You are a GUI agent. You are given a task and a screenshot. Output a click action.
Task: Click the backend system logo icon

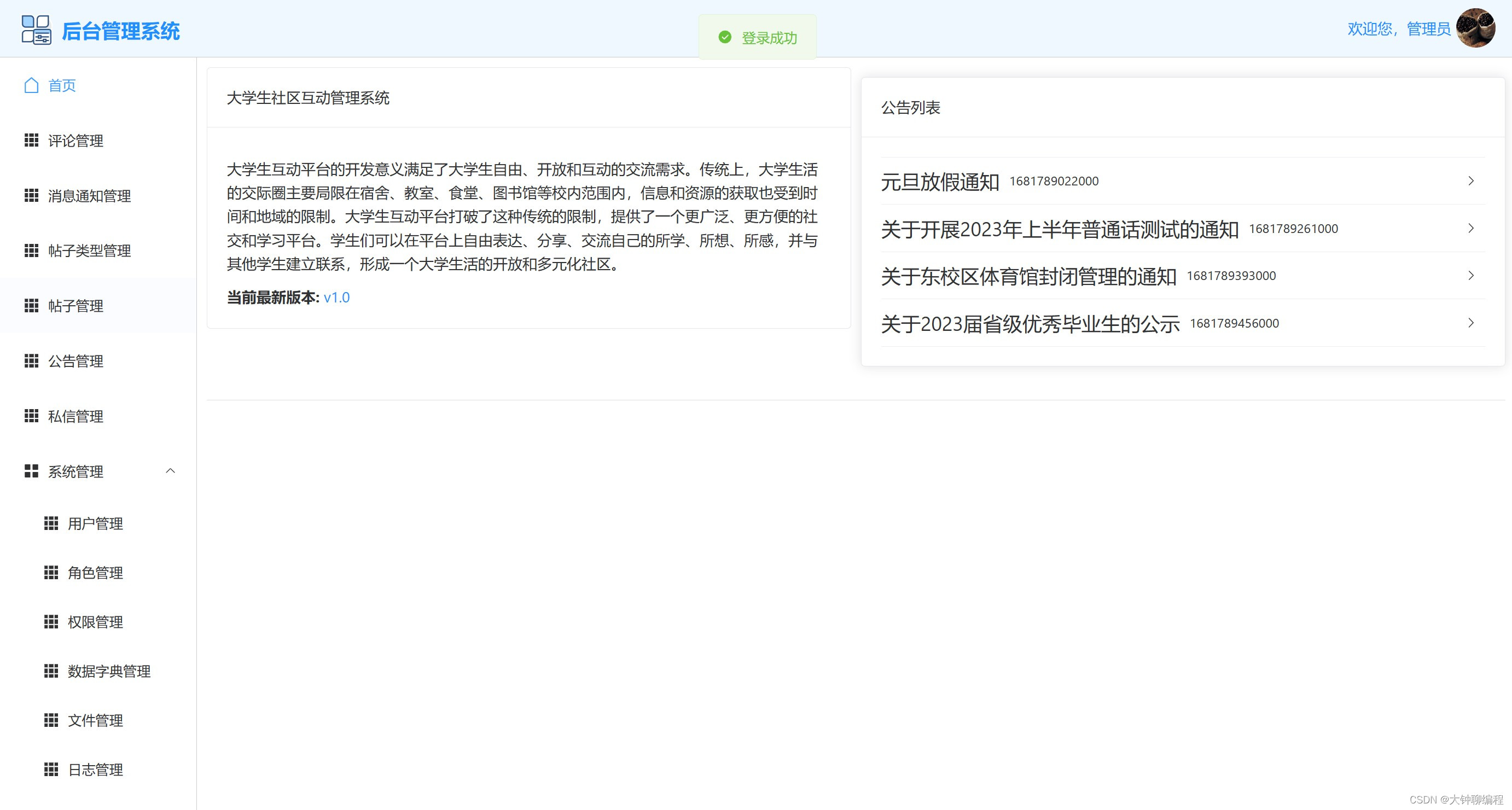(36, 30)
